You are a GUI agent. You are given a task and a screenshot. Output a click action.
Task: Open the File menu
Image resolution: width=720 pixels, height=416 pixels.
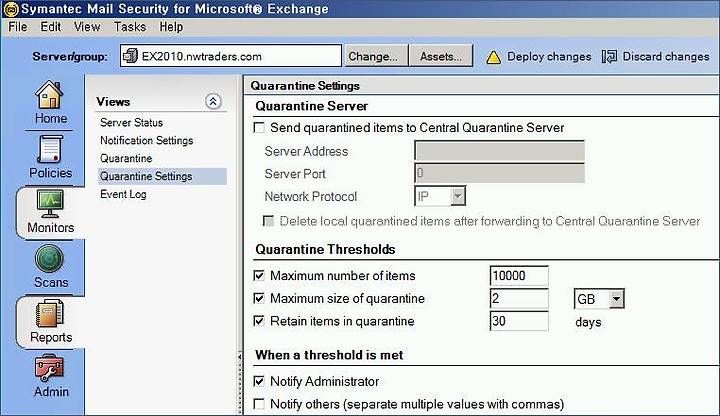pos(18,27)
